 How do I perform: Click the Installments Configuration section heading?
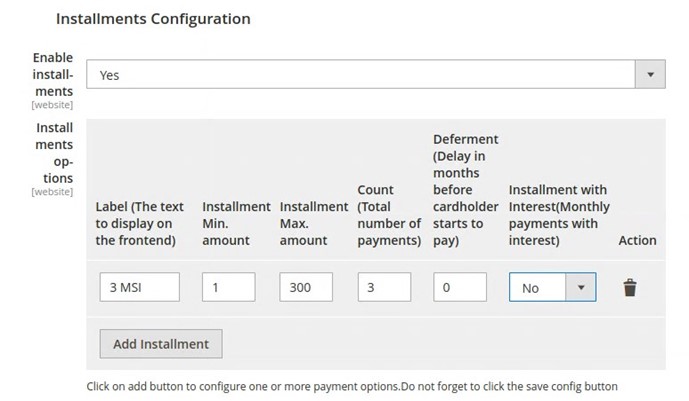[x=153, y=19]
